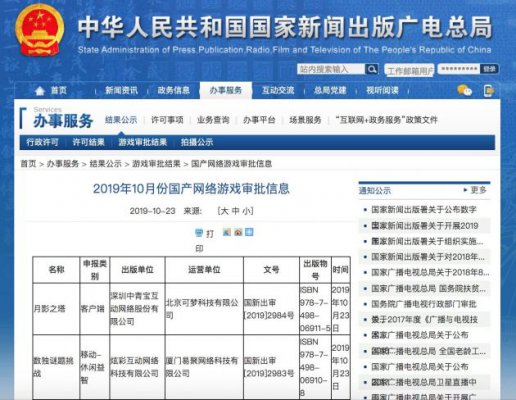Open 拍摄公示 in the blue bar
The height and width of the screenshot is (400, 516).
(x=197, y=142)
